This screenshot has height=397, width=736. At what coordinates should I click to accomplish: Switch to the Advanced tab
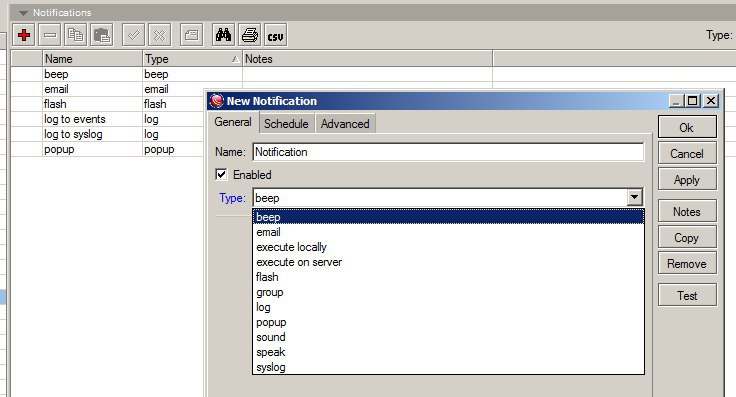tap(345, 124)
